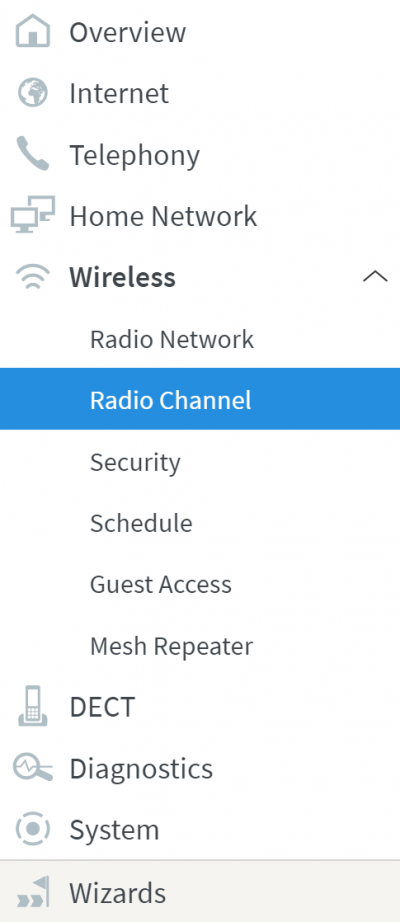
Task: Open the Wizards menu label
Action: point(118,893)
